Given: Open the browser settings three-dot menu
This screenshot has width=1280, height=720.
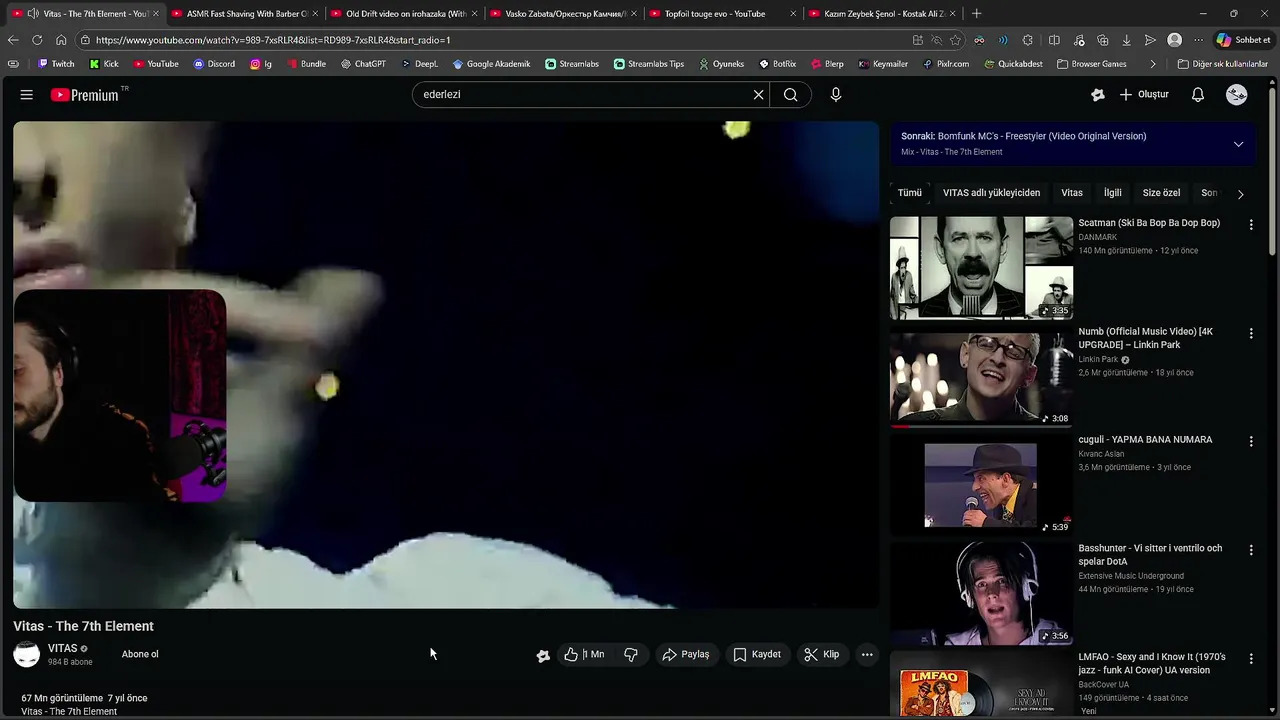Looking at the screenshot, I should tap(1199, 40).
